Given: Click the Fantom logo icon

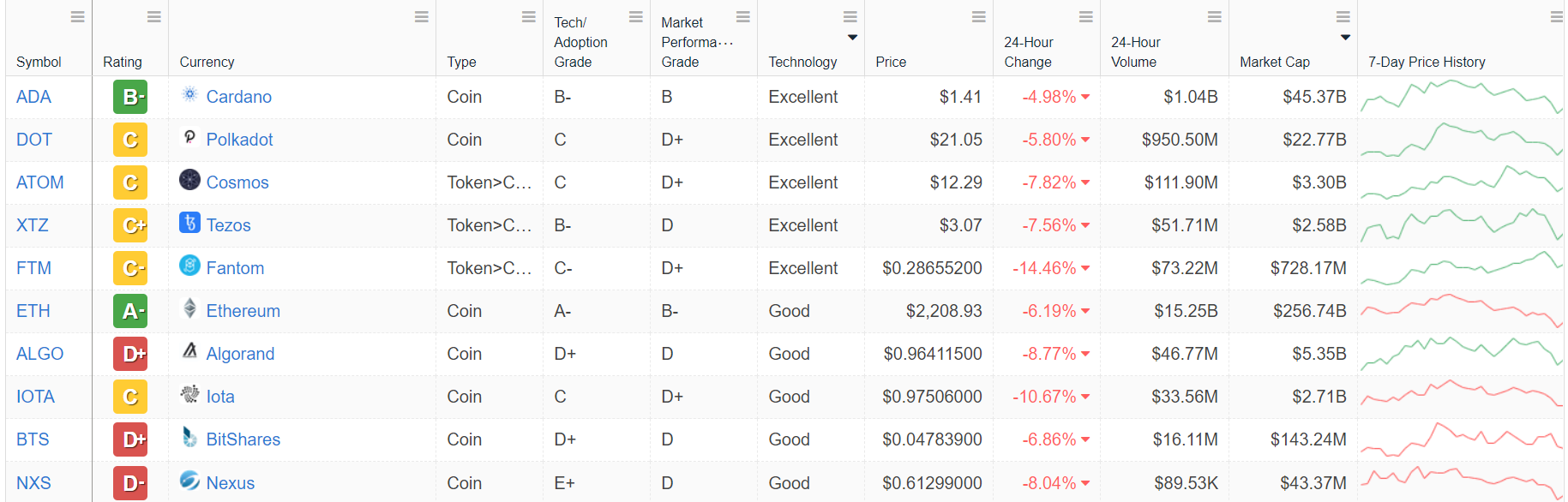Looking at the screenshot, I should click(189, 266).
